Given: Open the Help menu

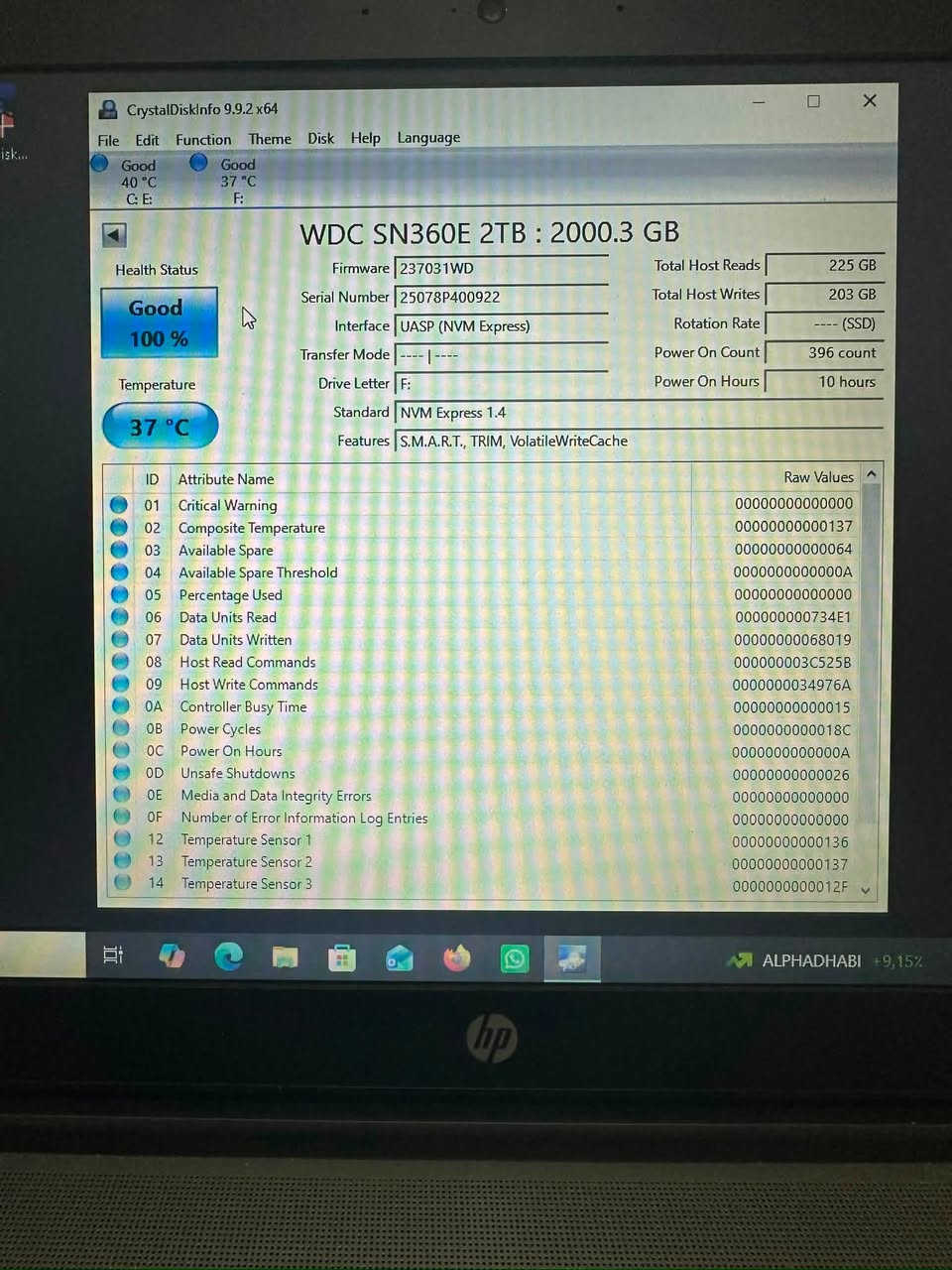Looking at the screenshot, I should click(x=365, y=138).
